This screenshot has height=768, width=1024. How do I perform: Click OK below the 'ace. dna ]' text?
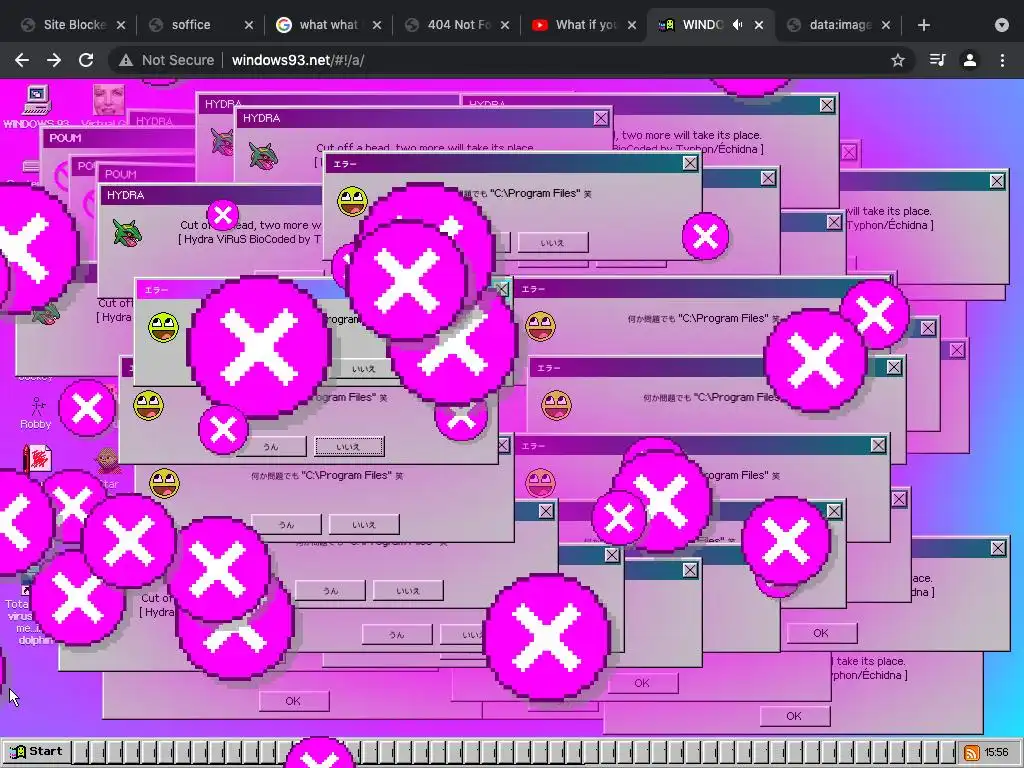coord(821,633)
